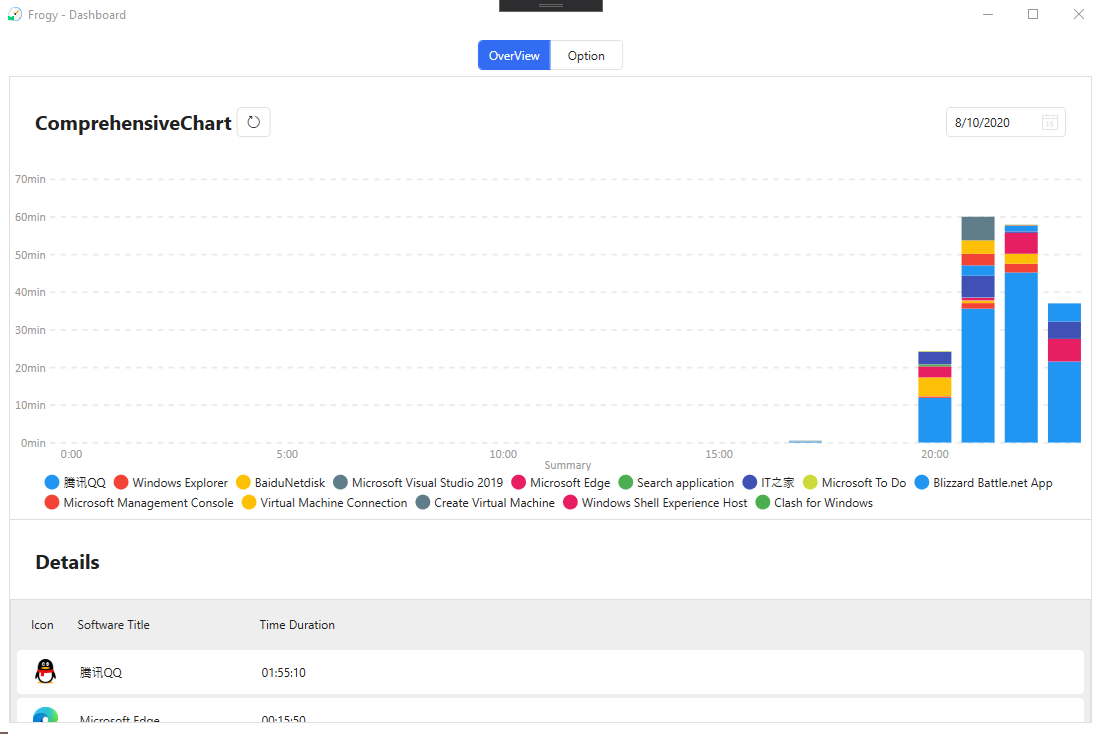
Task: Select the OverView tab
Action: pyautogui.click(x=514, y=56)
